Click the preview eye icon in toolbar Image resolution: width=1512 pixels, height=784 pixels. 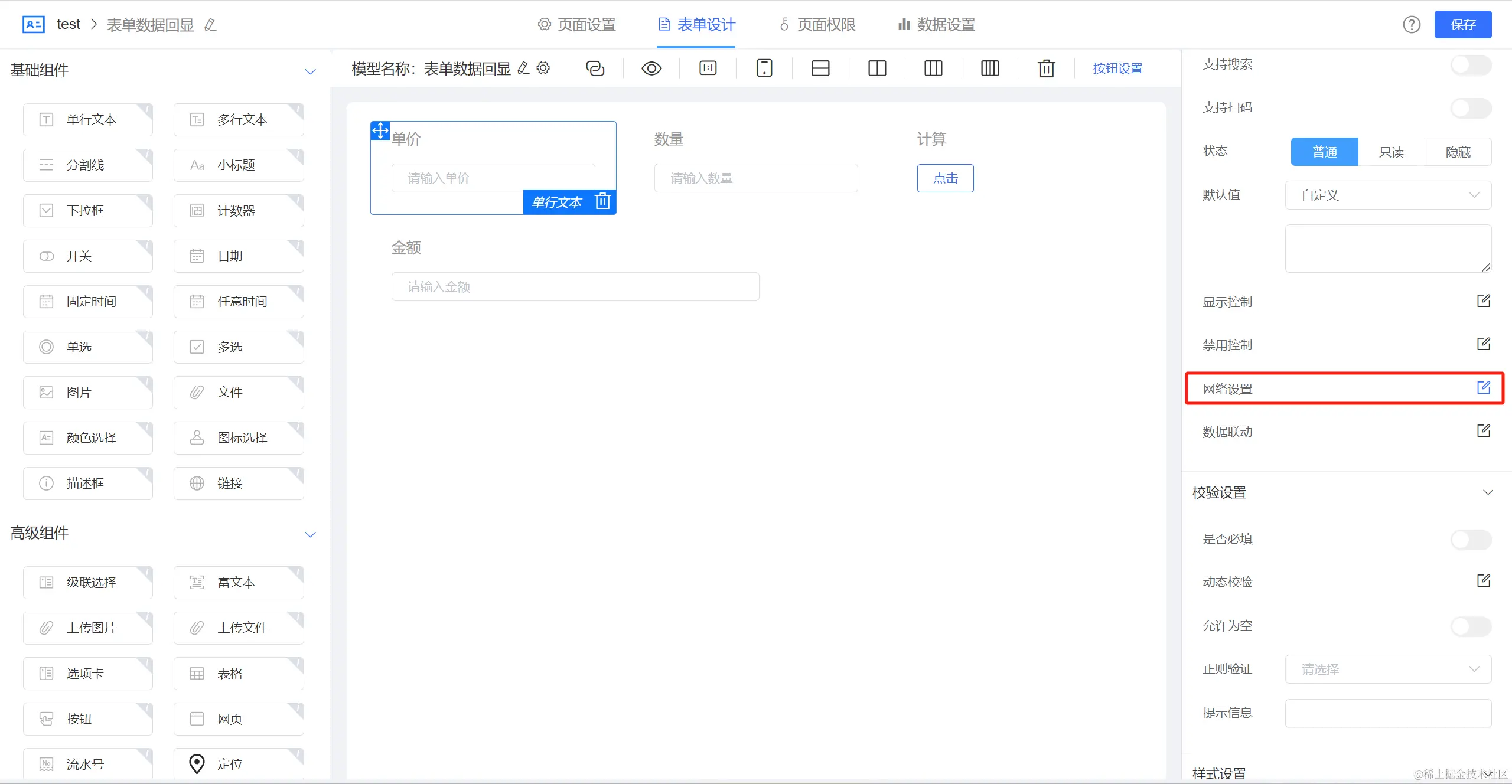pos(651,68)
